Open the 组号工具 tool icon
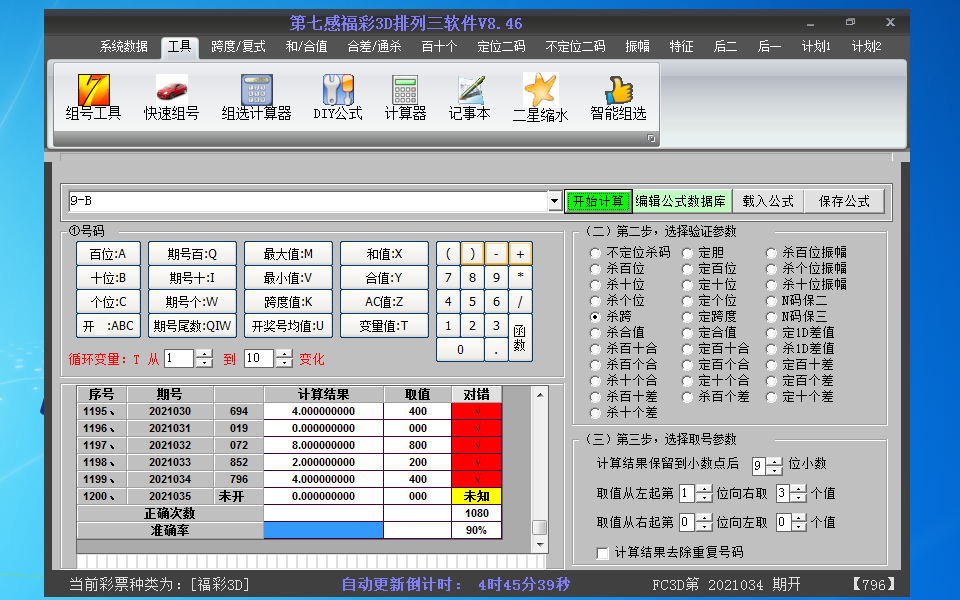The width and height of the screenshot is (960, 600). click(x=94, y=97)
